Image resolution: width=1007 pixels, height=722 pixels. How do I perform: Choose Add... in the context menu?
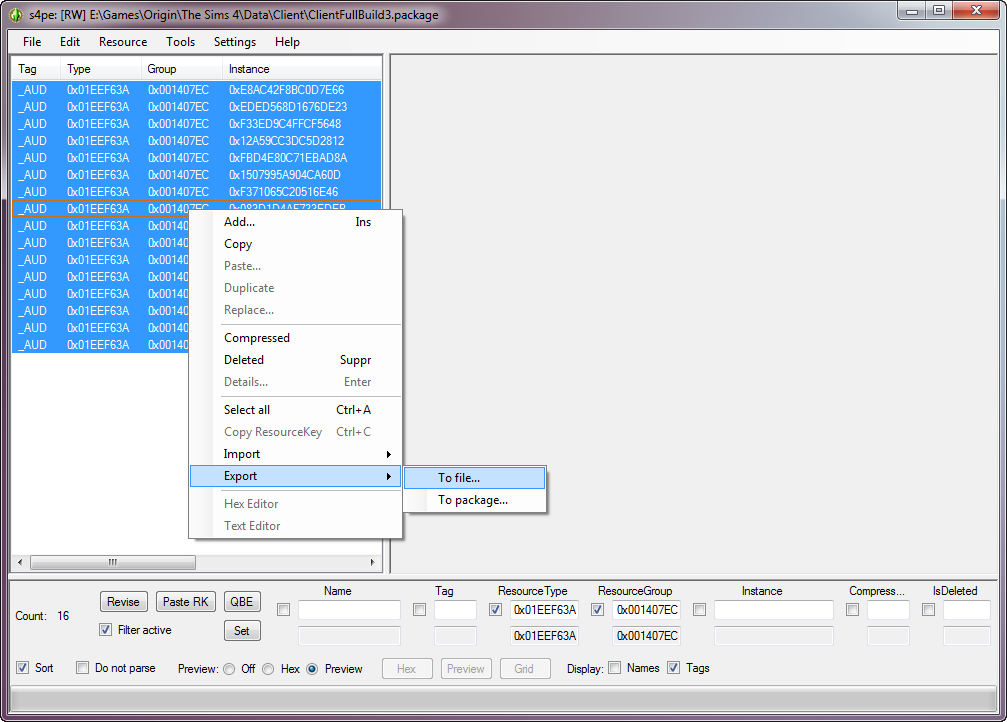(295, 222)
